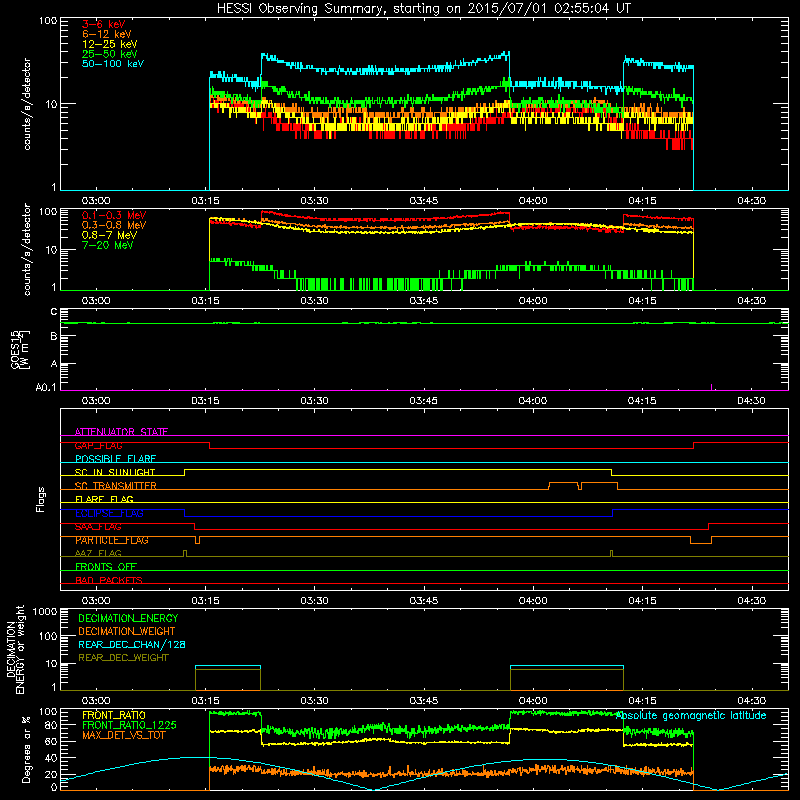The width and height of the screenshot is (800, 800).
Task: Select the POSSIBLE_FLARE flag label
Action: point(115,459)
